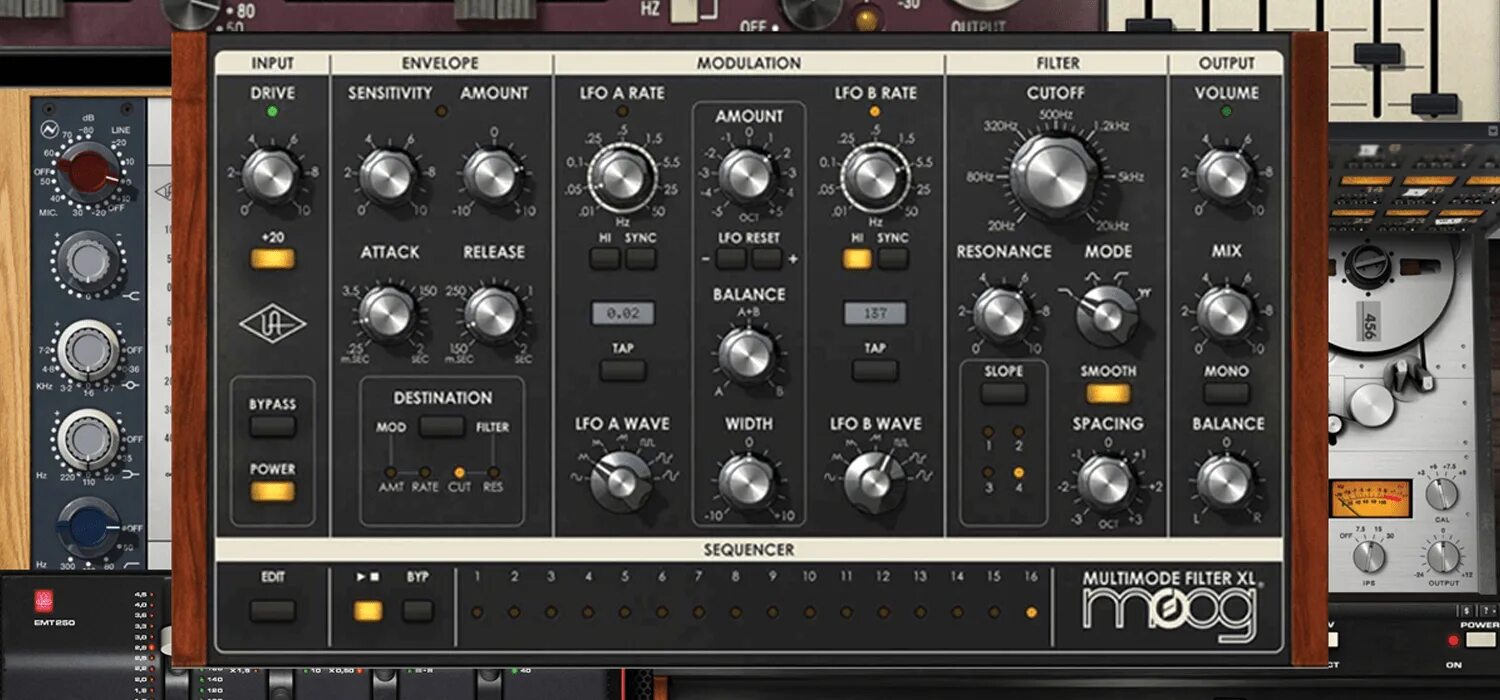The height and width of the screenshot is (700, 1500).
Task: Toggle the Bypass button
Action: pyautogui.click(x=273, y=427)
